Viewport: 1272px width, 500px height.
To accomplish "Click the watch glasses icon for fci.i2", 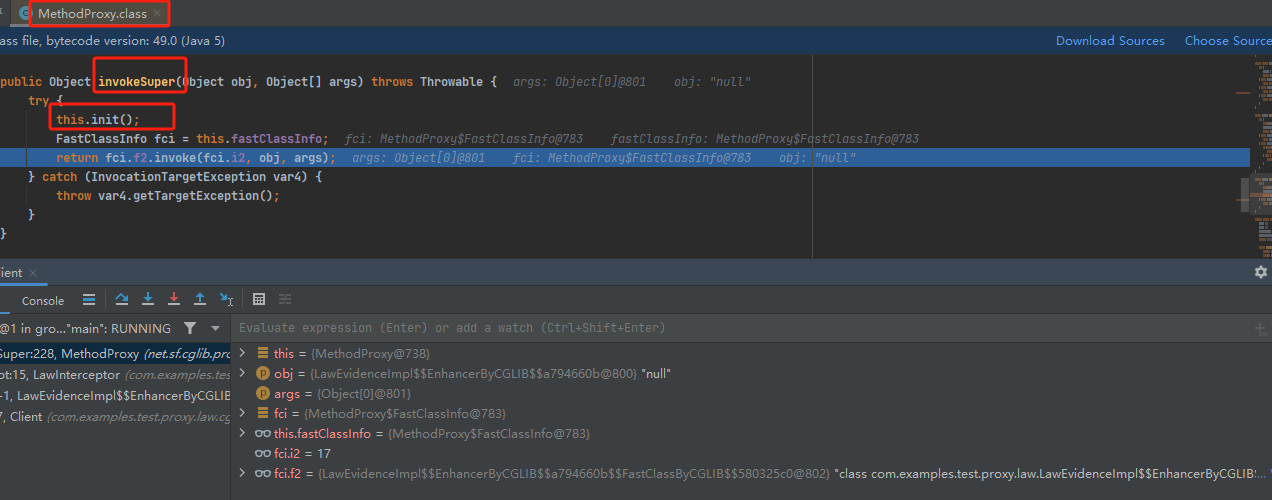I will tap(263, 453).
